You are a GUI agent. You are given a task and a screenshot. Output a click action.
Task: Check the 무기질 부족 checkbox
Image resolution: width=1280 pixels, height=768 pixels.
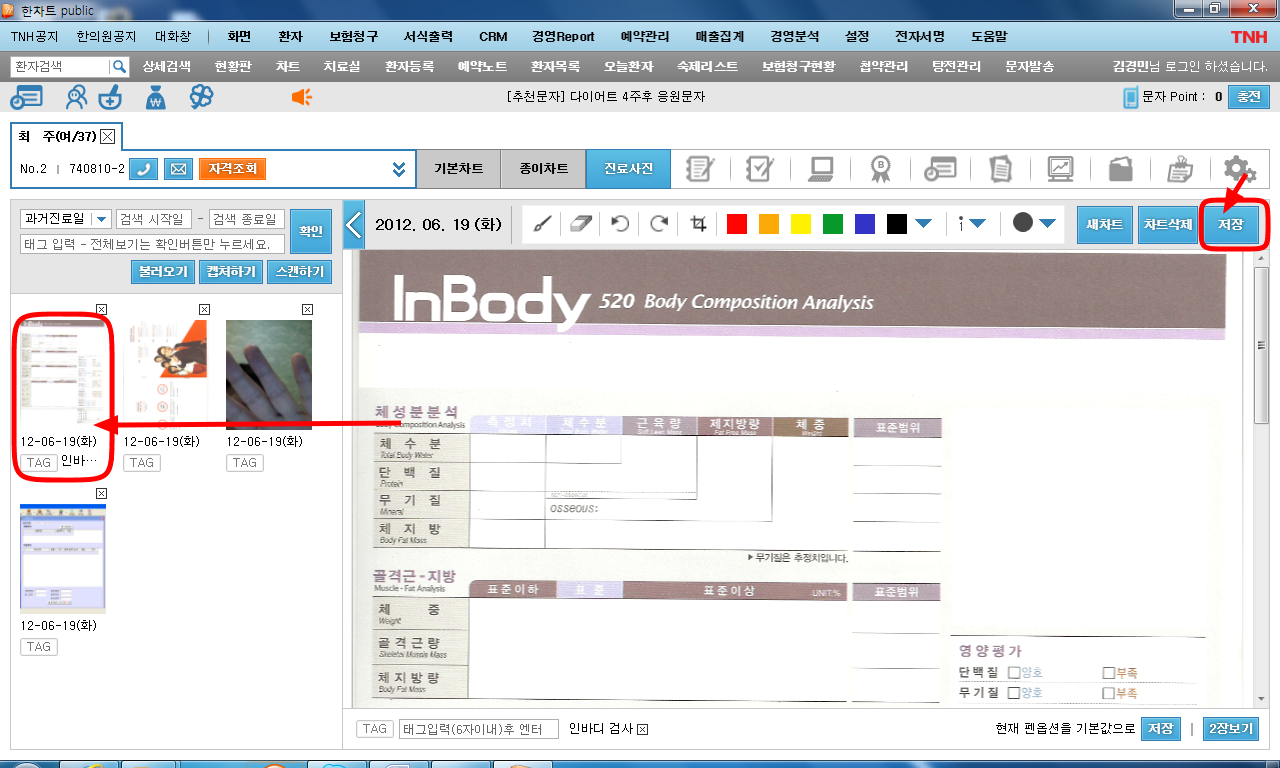pos(1108,693)
